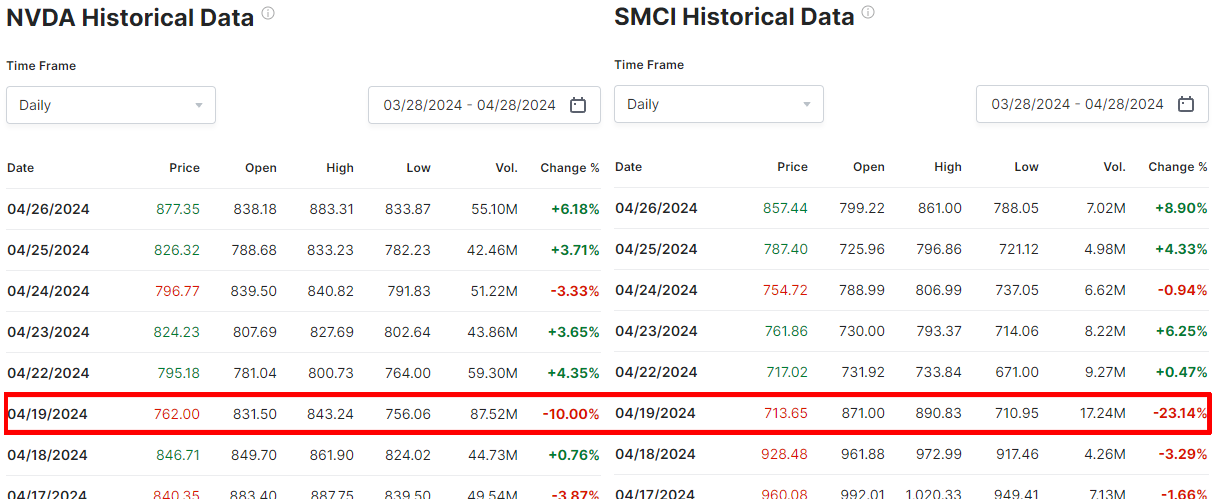The image size is (1217, 499).
Task: Click the Price column header in SMCI table
Action: tap(792, 167)
